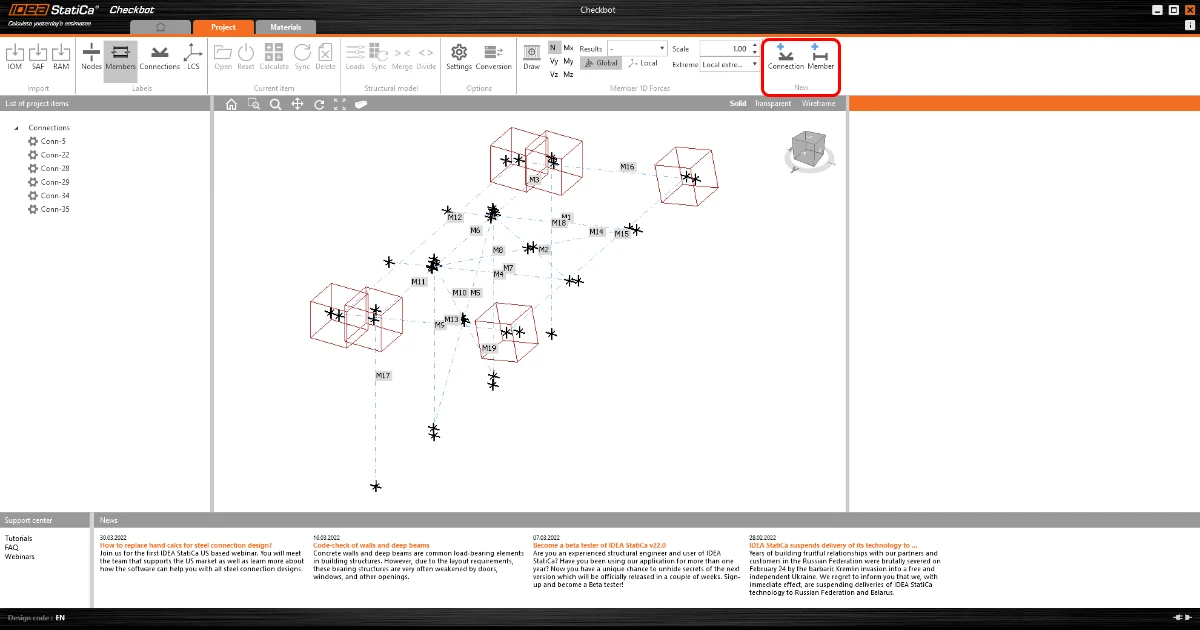Screen dimensions: 1200x630
Task: Select Conn-29 in project items
Action: [54, 182]
